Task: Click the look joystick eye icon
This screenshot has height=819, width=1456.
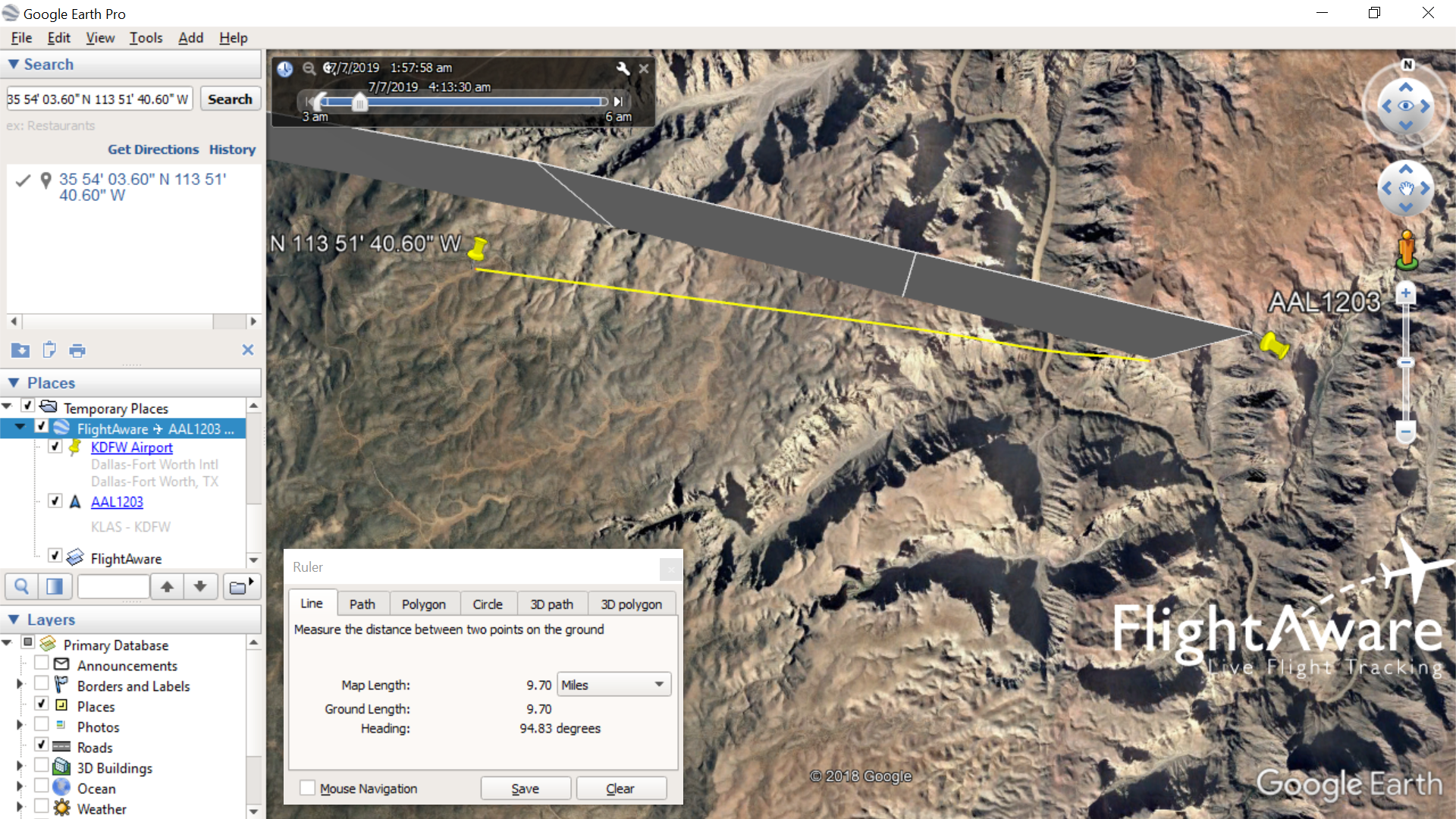Action: pos(1406,106)
